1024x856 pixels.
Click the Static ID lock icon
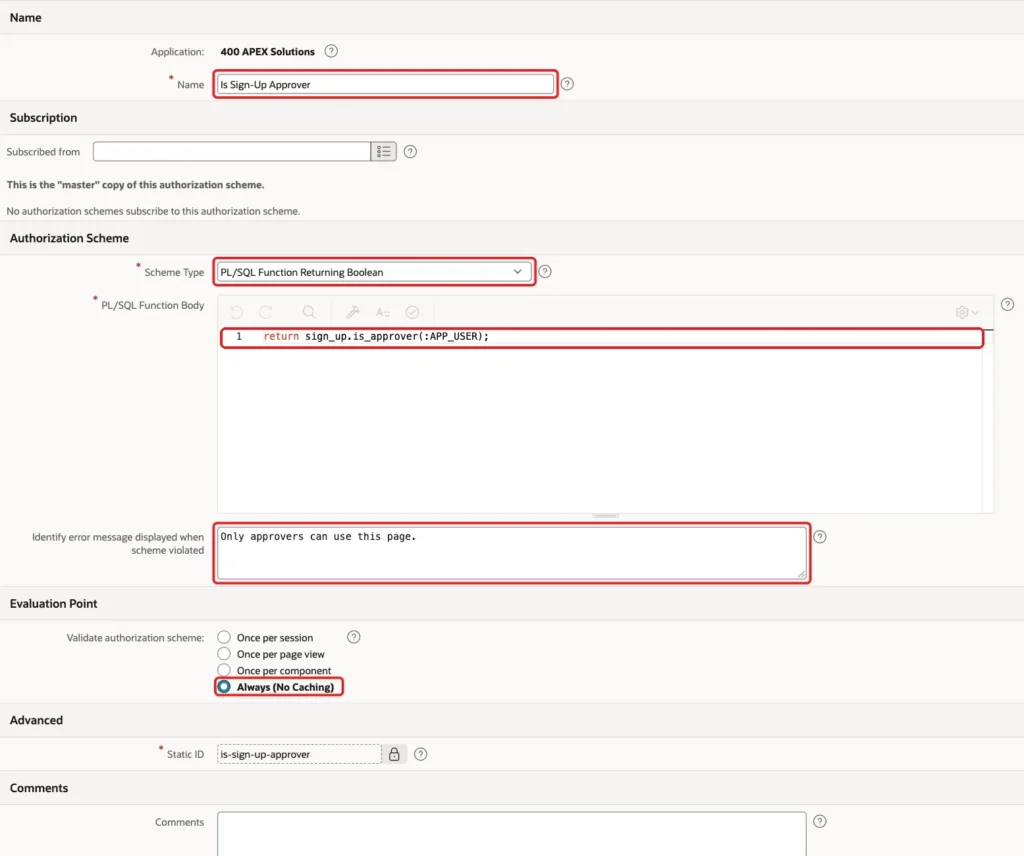394,754
